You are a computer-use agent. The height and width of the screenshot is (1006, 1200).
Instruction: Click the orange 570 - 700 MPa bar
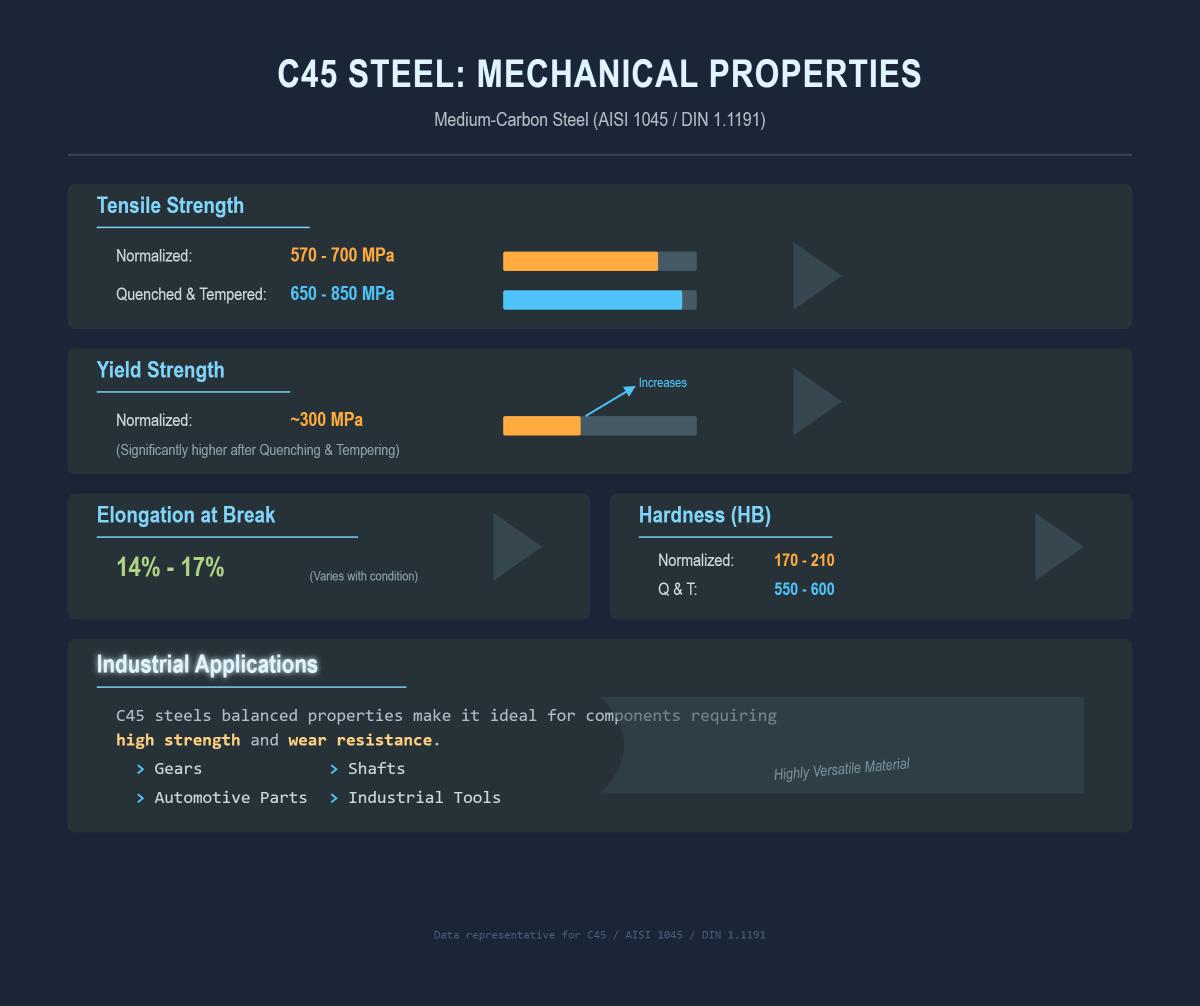point(580,260)
